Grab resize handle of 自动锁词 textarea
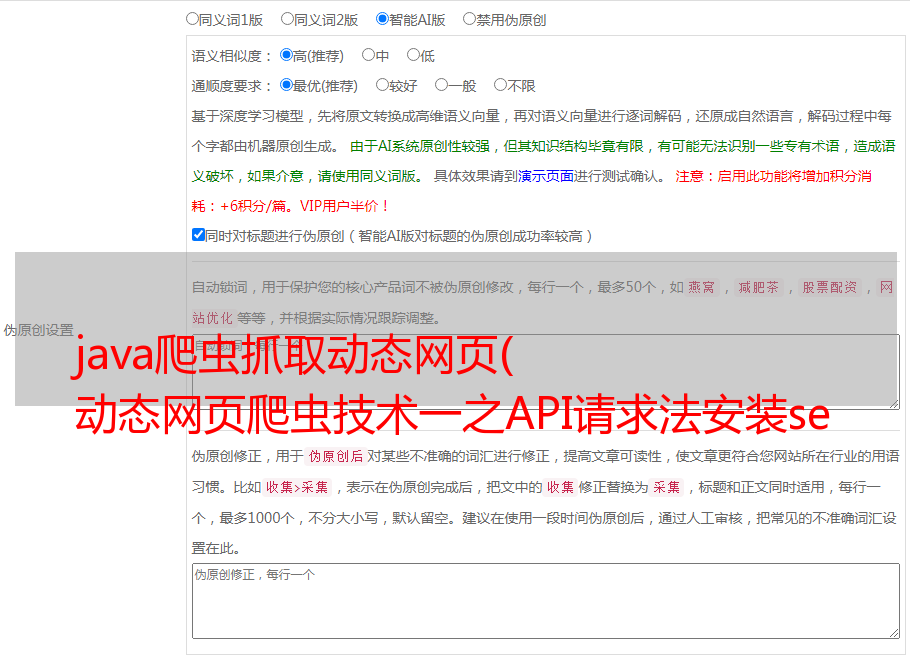 [x=893, y=402]
